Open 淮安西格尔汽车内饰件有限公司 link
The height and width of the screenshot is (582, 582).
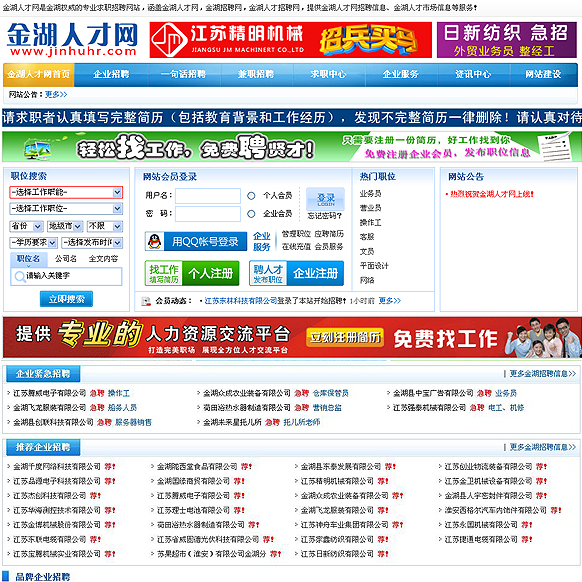495,510
